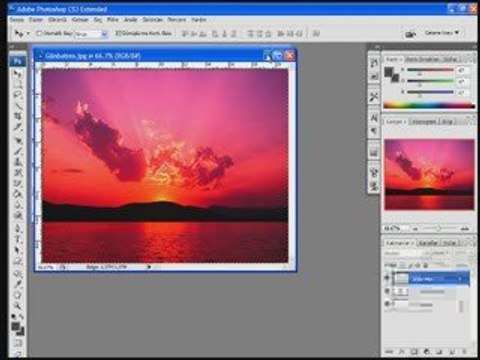Toggle lock transparent pixels in Layers panel
Screen dimensions: 480x360
tap(402, 265)
